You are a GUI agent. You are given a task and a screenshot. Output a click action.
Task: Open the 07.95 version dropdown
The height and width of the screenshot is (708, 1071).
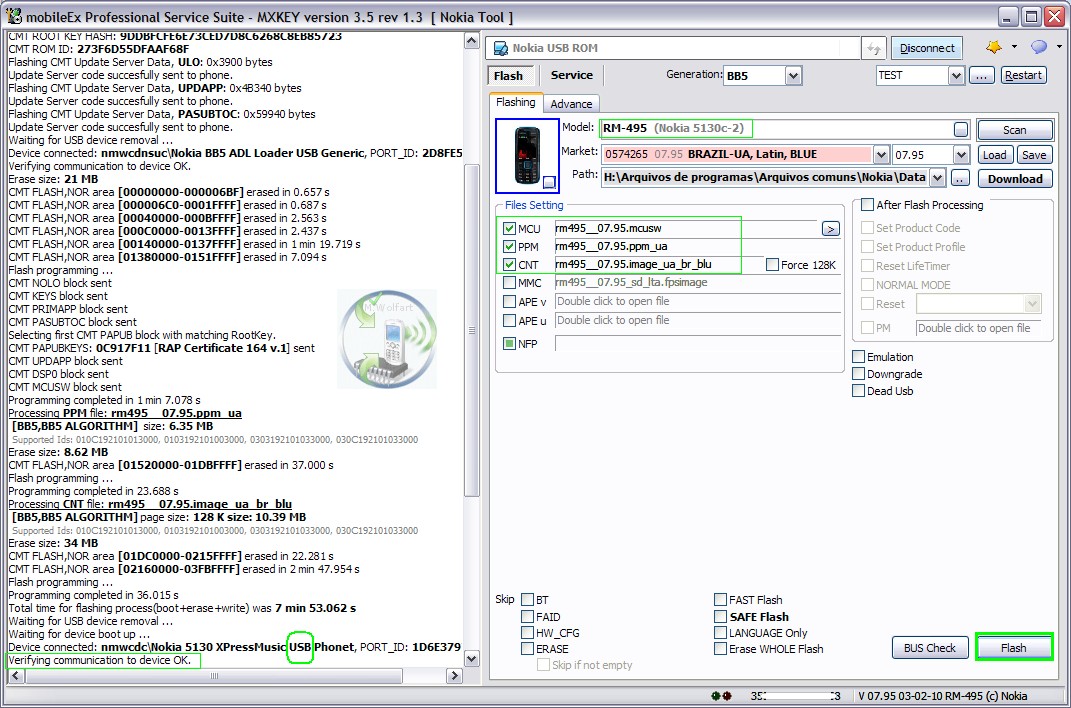click(x=961, y=155)
